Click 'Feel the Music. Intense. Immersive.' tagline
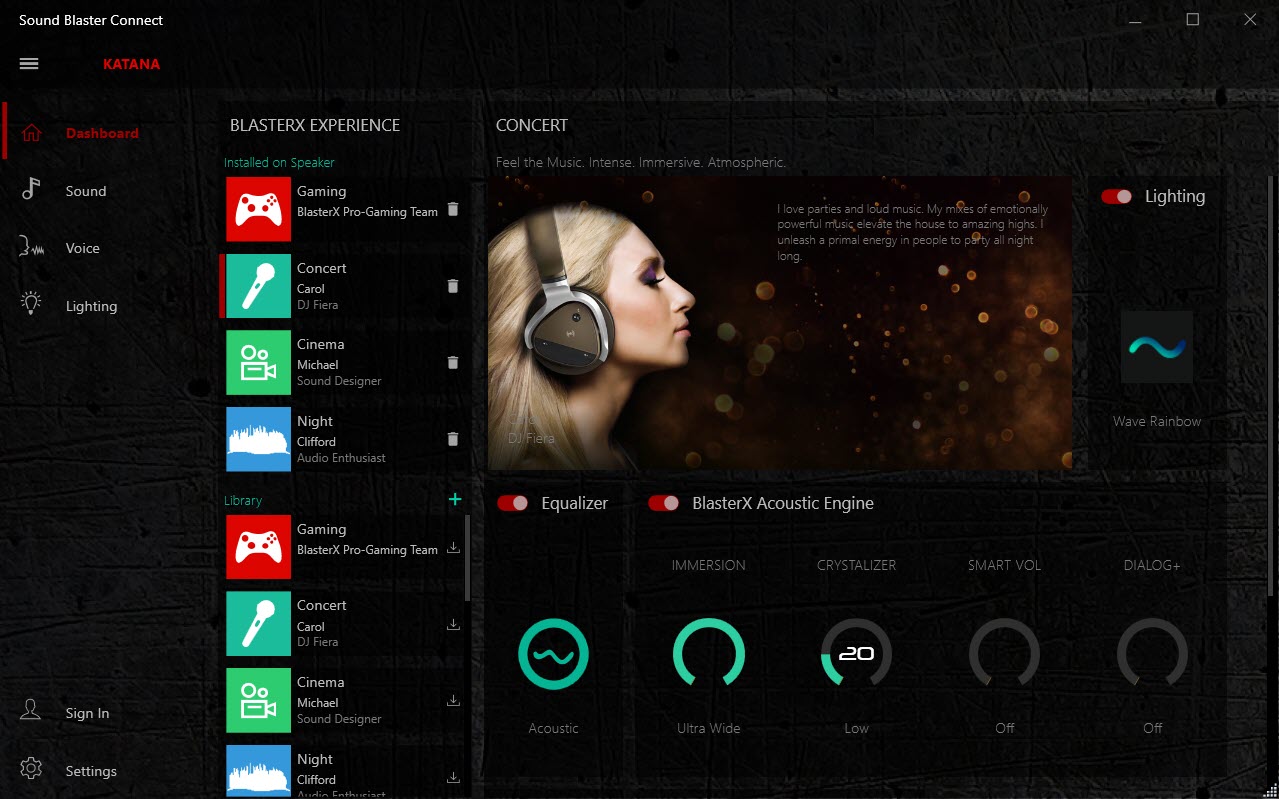 [x=641, y=162]
